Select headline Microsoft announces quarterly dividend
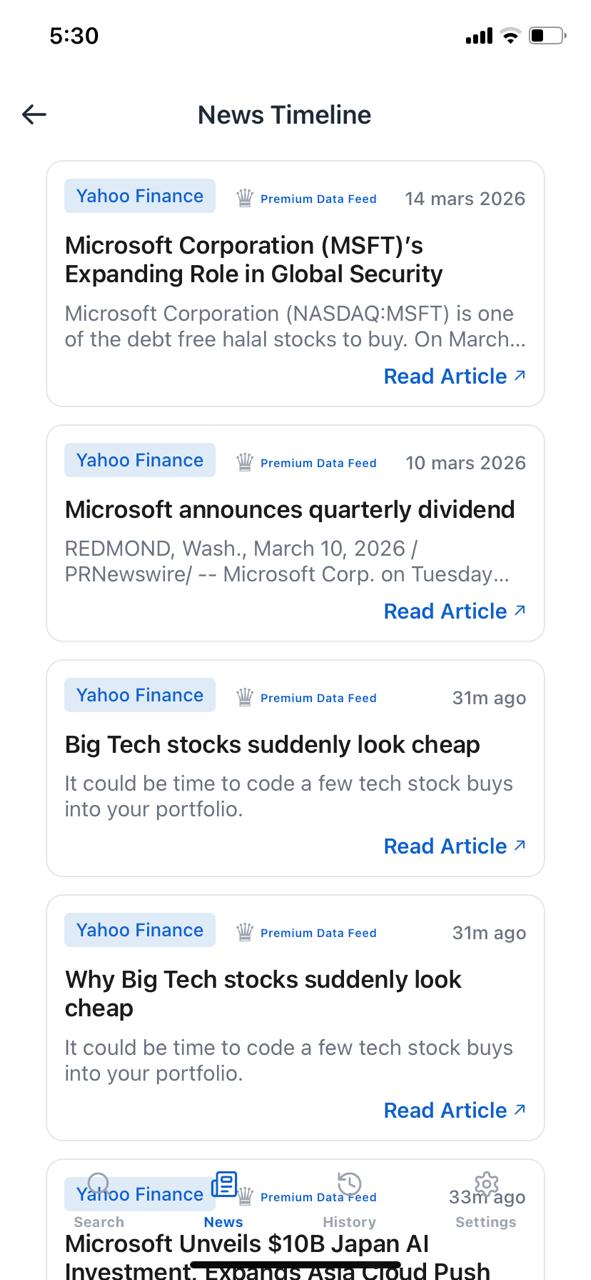 pyautogui.click(x=290, y=510)
